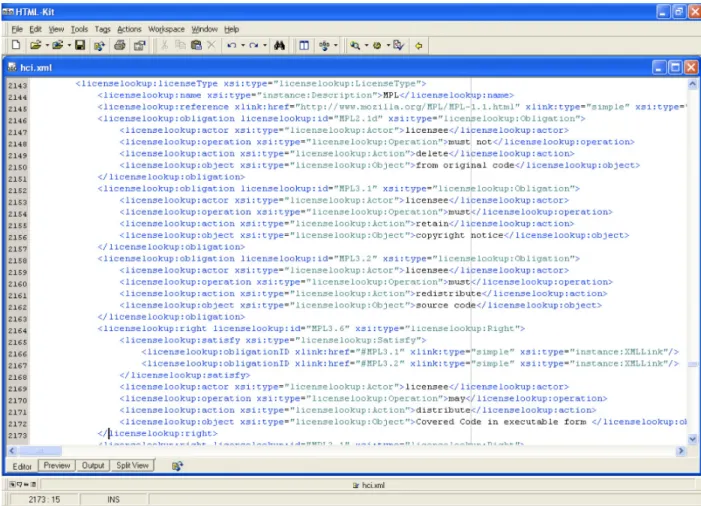Undo the last edit
Screen dimensions: 701x506
[x=232, y=46]
